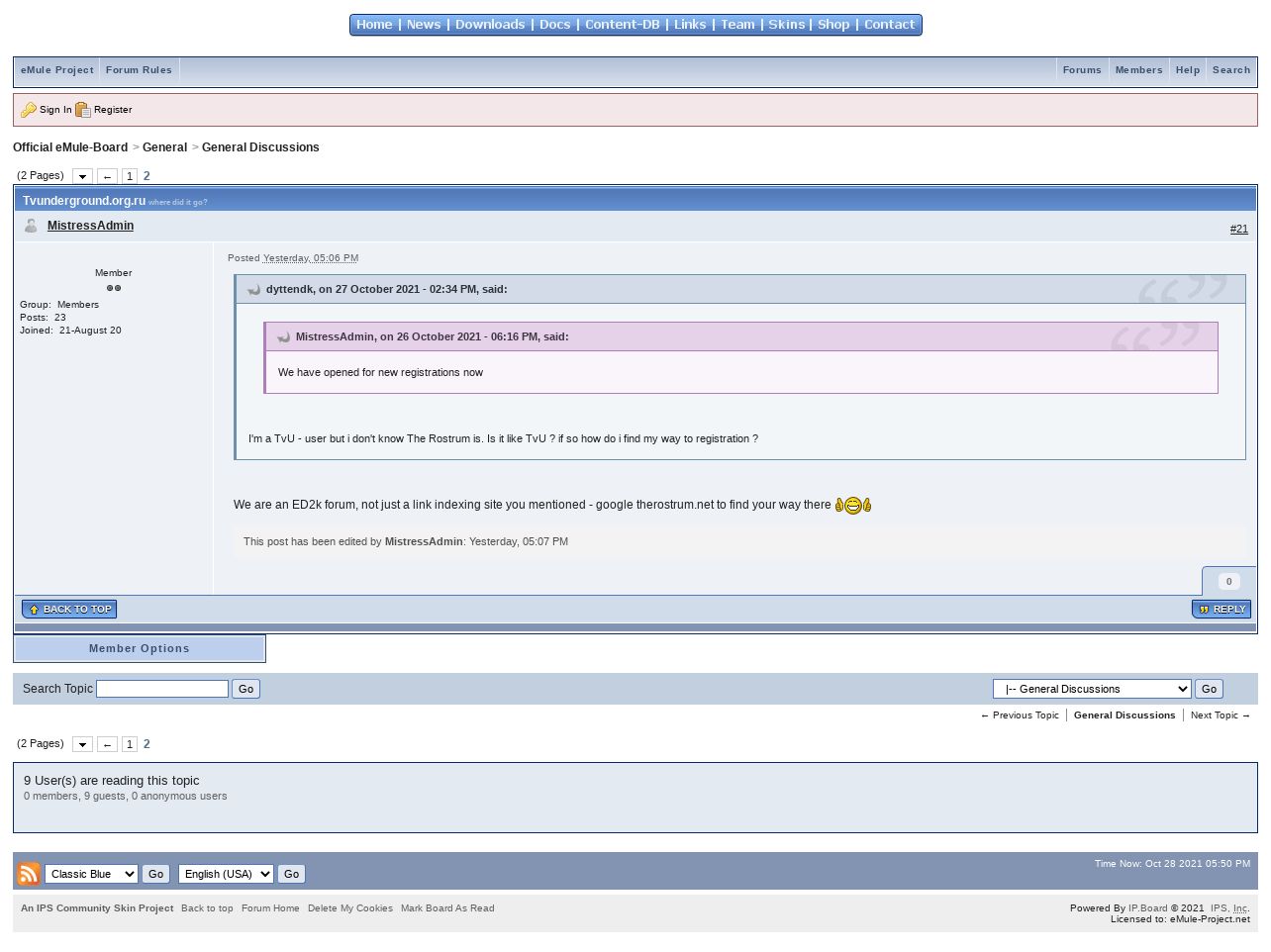Click the BACK TO TOP button

pyautogui.click(x=69, y=610)
